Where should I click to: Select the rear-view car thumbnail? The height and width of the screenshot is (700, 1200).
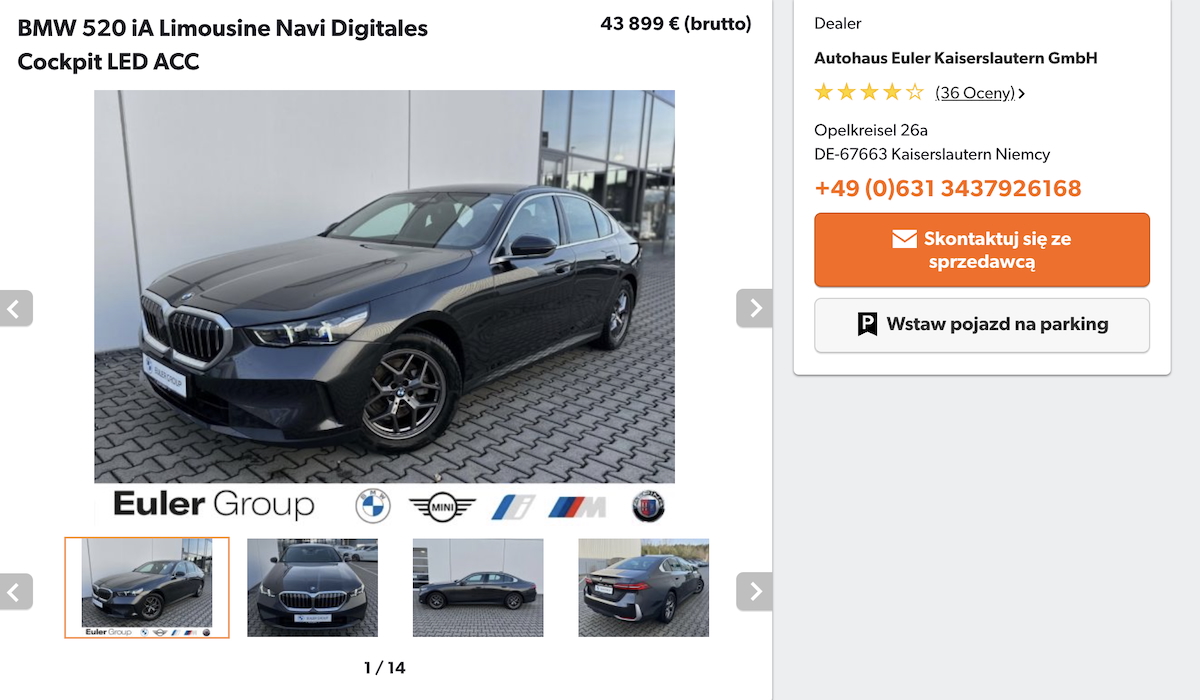(644, 588)
